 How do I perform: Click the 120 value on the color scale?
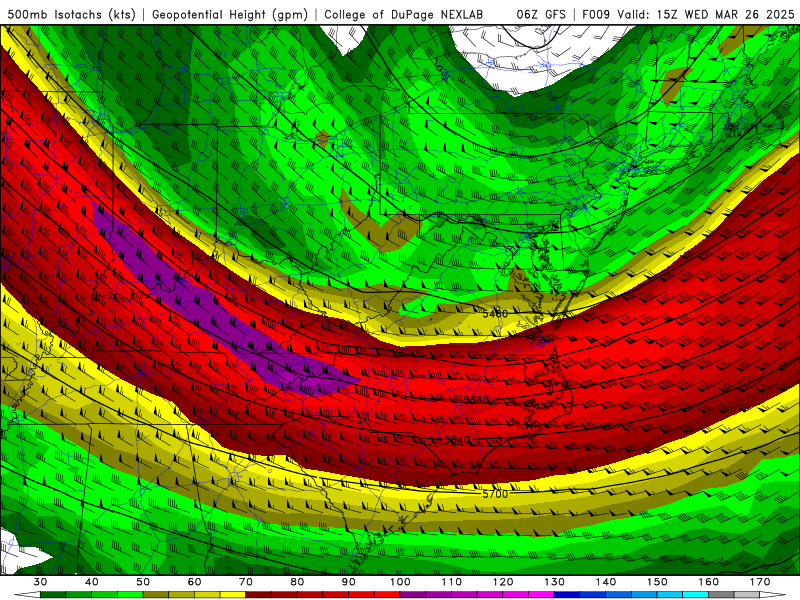click(x=503, y=582)
